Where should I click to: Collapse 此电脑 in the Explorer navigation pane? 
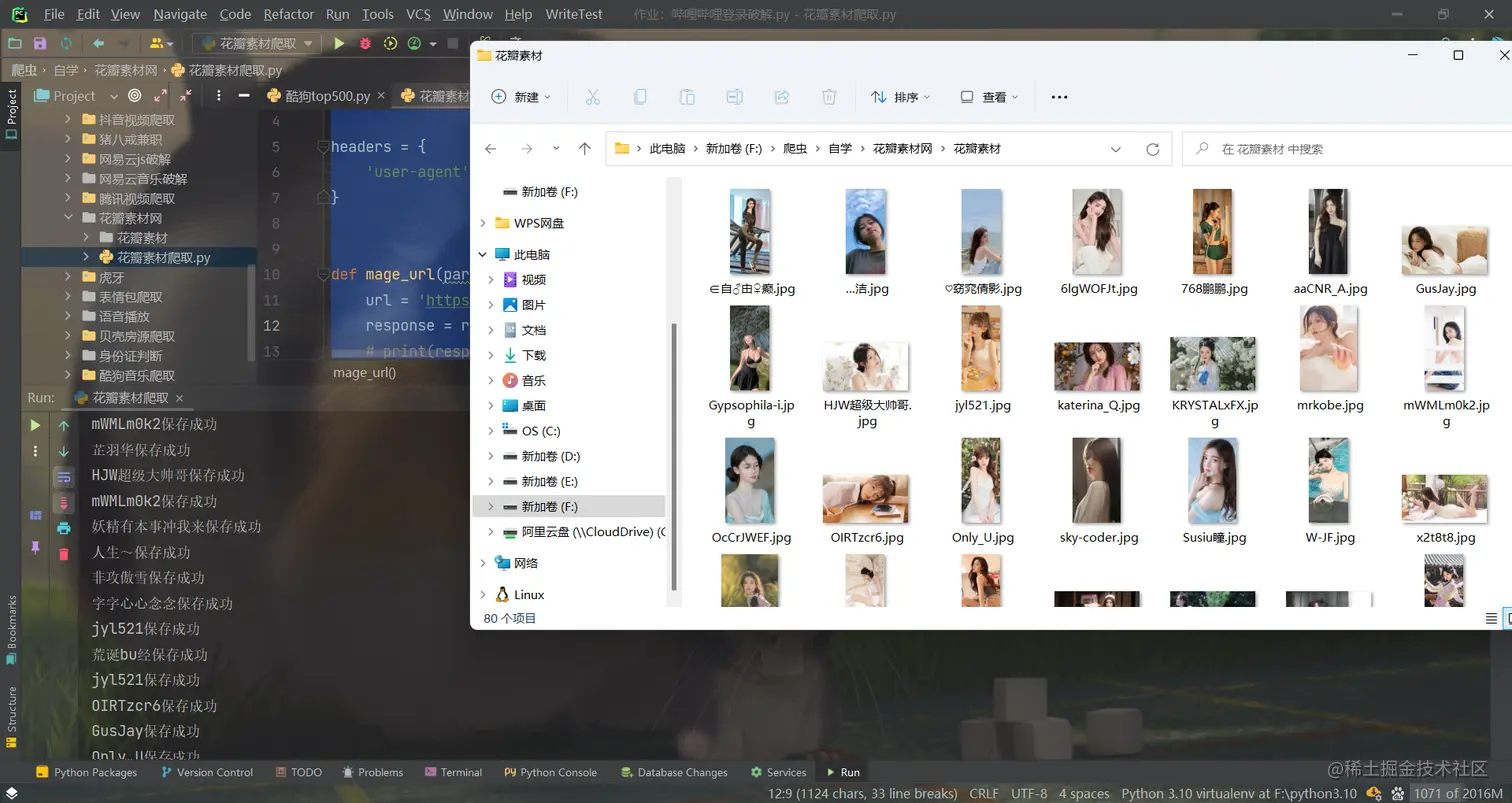pyautogui.click(x=483, y=254)
